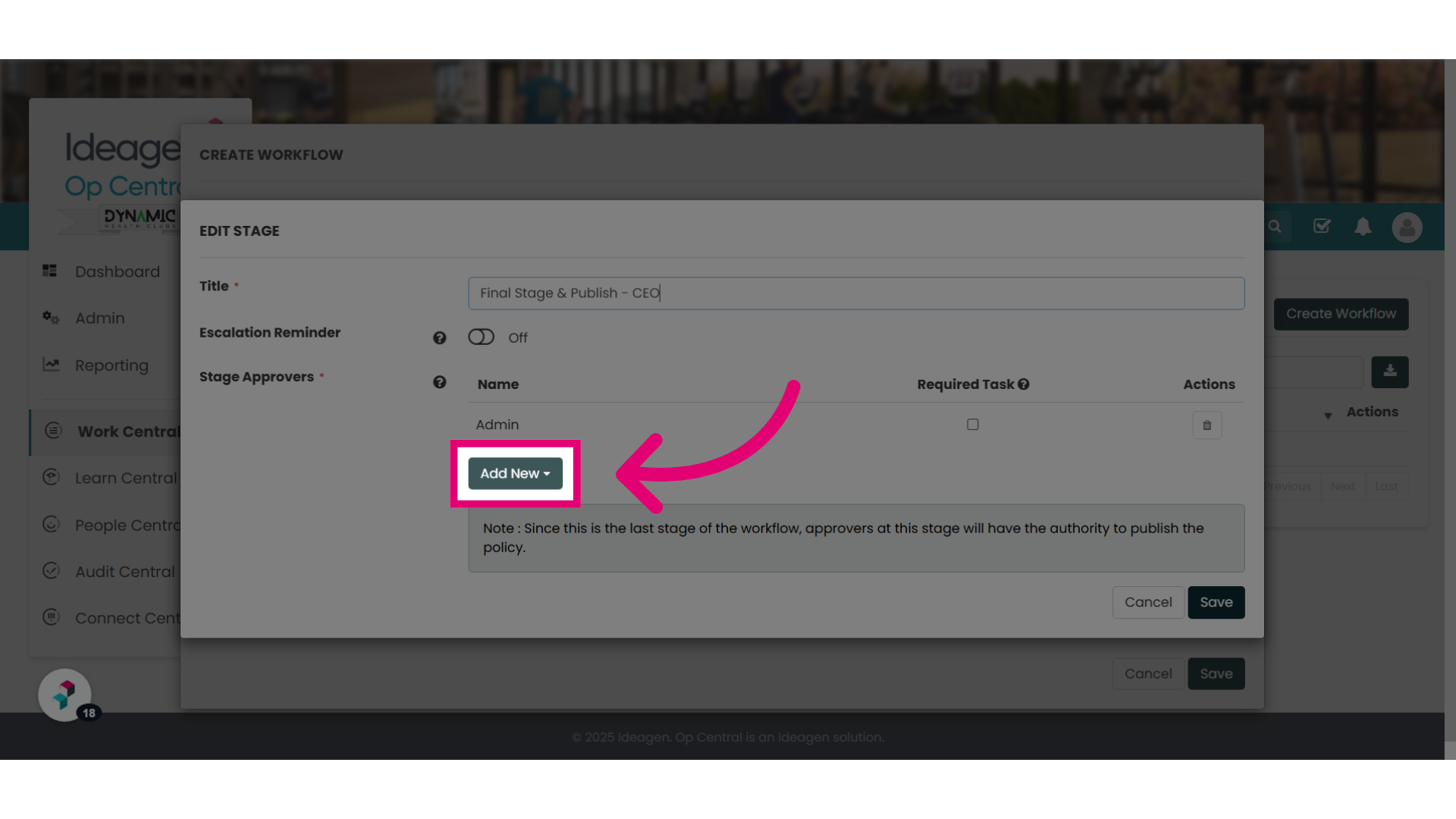Click the Connect Central icon

pyautogui.click(x=51, y=617)
